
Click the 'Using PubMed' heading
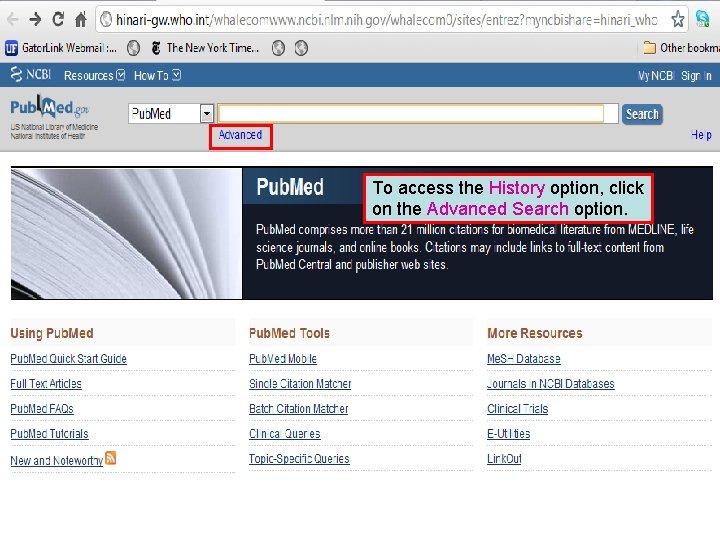52,333
